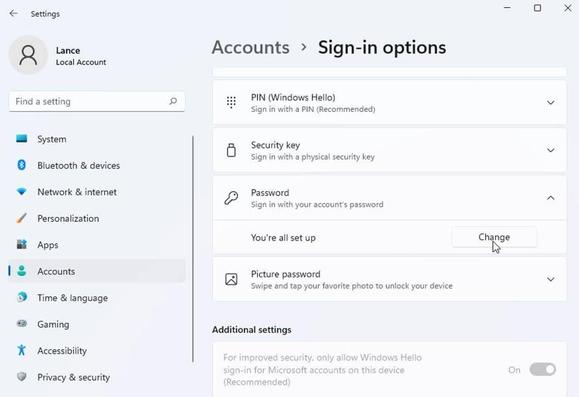Click the Lance user avatar icon
Image resolution: width=579 pixels, height=397 pixels.
click(28, 55)
